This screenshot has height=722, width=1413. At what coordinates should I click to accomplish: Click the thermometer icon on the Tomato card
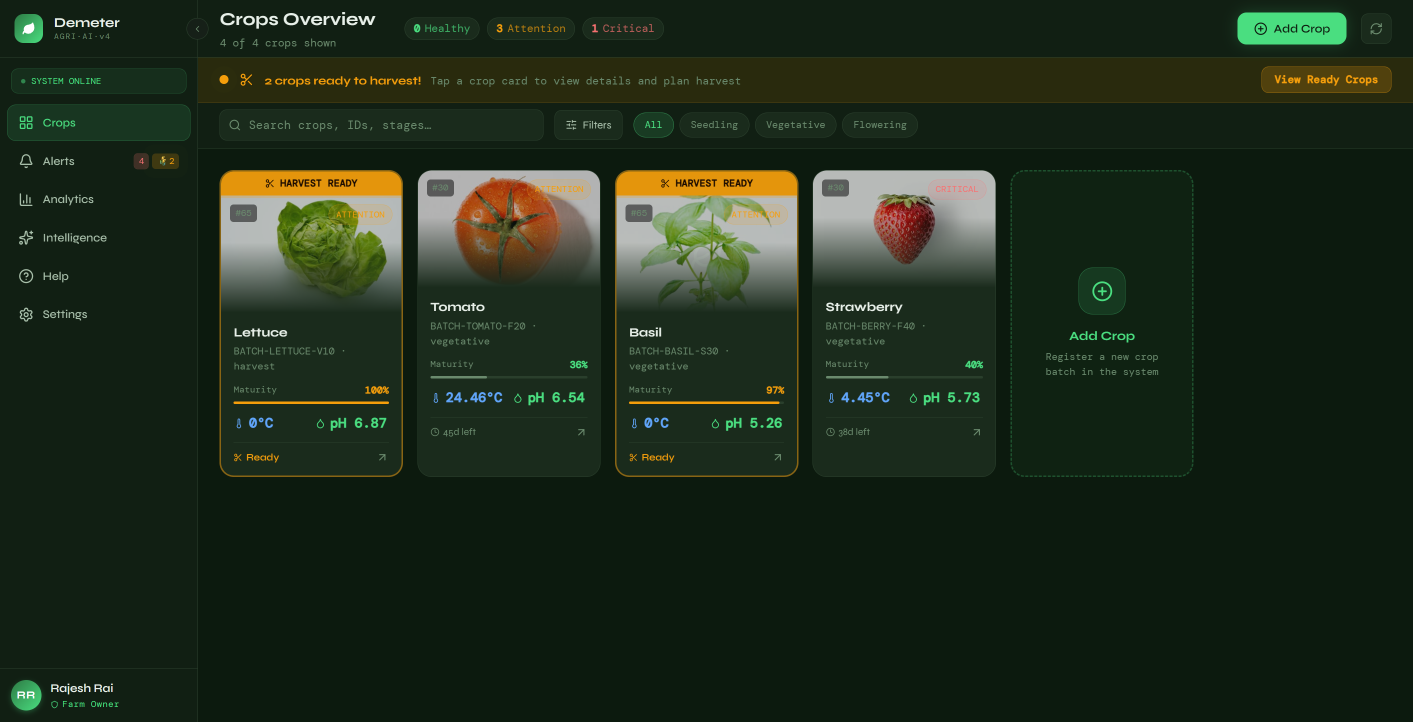436,398
